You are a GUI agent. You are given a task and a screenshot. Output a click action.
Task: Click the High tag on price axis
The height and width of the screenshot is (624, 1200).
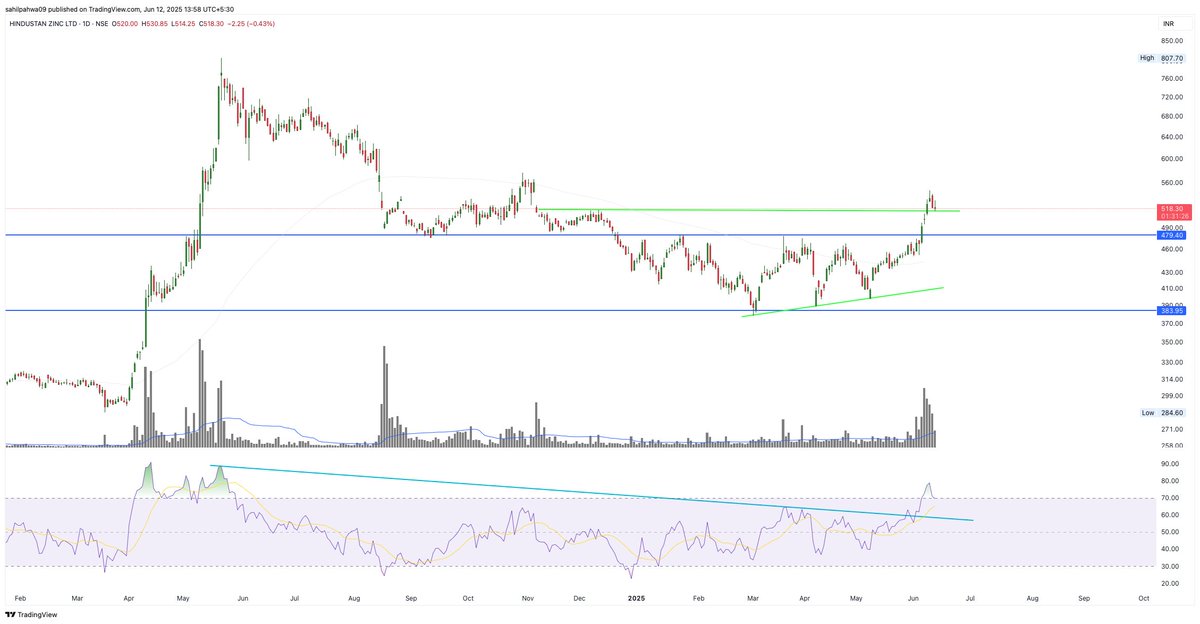1147,58
